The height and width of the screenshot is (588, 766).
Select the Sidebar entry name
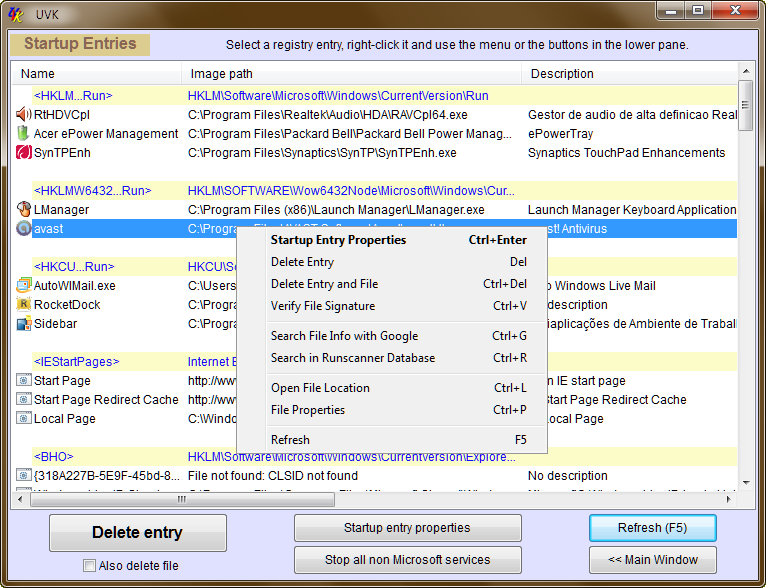(x=55, y=324)
